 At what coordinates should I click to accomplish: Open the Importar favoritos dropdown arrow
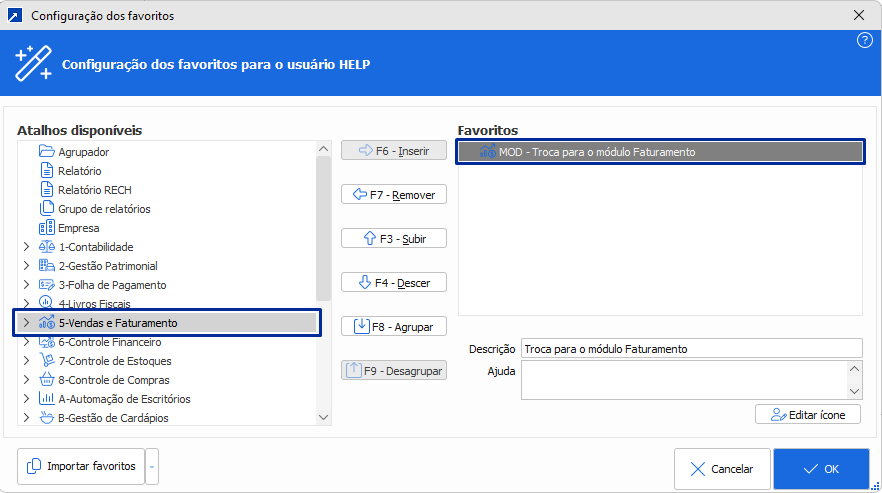[x=152, y=466]
